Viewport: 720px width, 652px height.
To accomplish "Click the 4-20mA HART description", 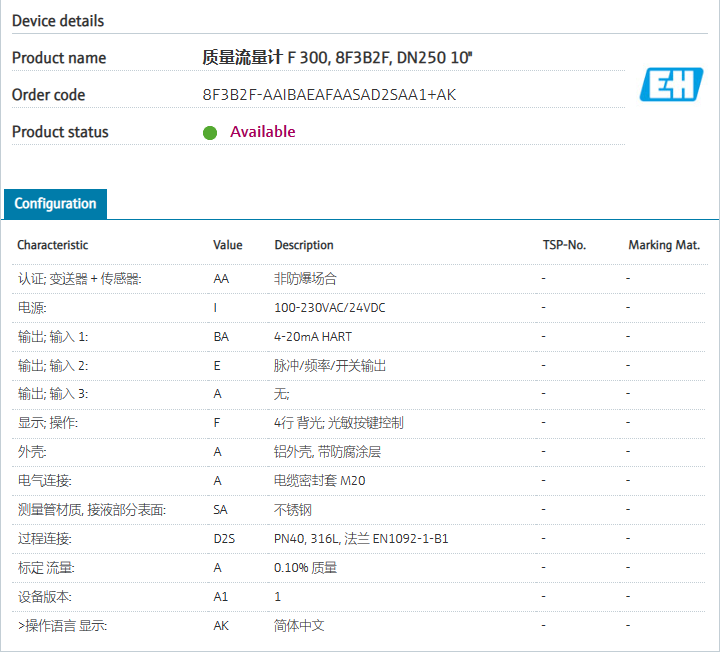I will 312,337.
